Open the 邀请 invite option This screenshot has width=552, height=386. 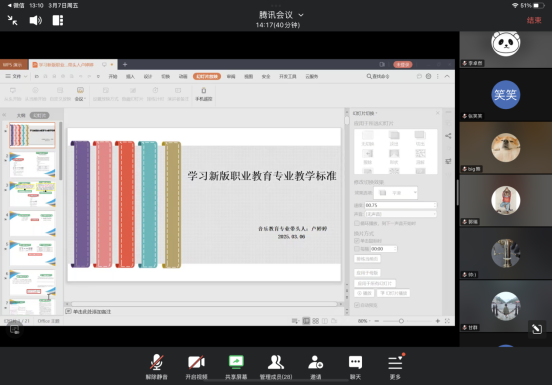coord(315,367)
